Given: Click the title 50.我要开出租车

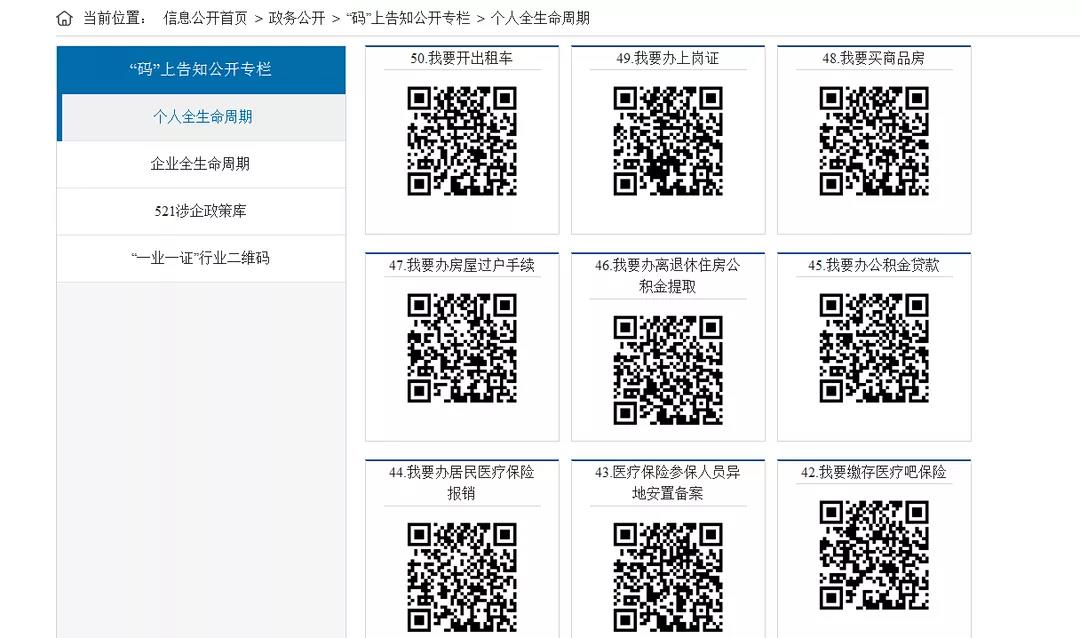Looking at the screenshot, I should (461, 59).
